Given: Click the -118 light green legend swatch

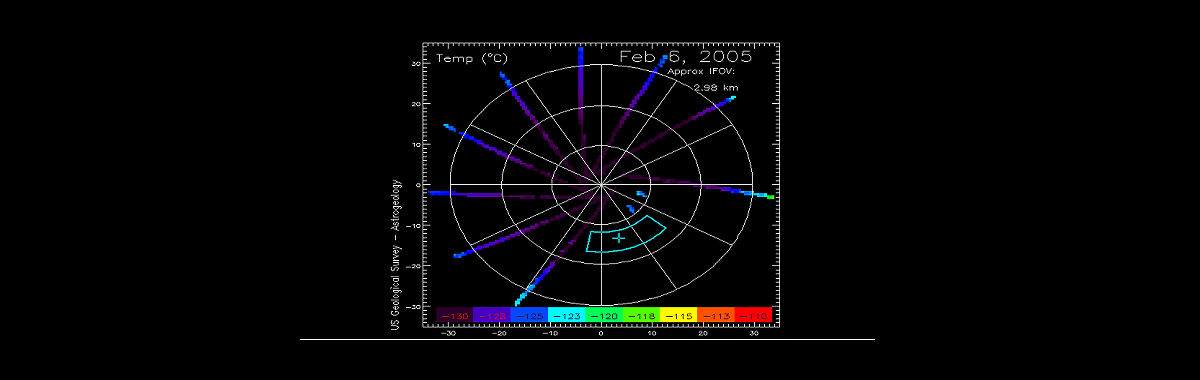Looking at the screenshot, I should point(640,315).
